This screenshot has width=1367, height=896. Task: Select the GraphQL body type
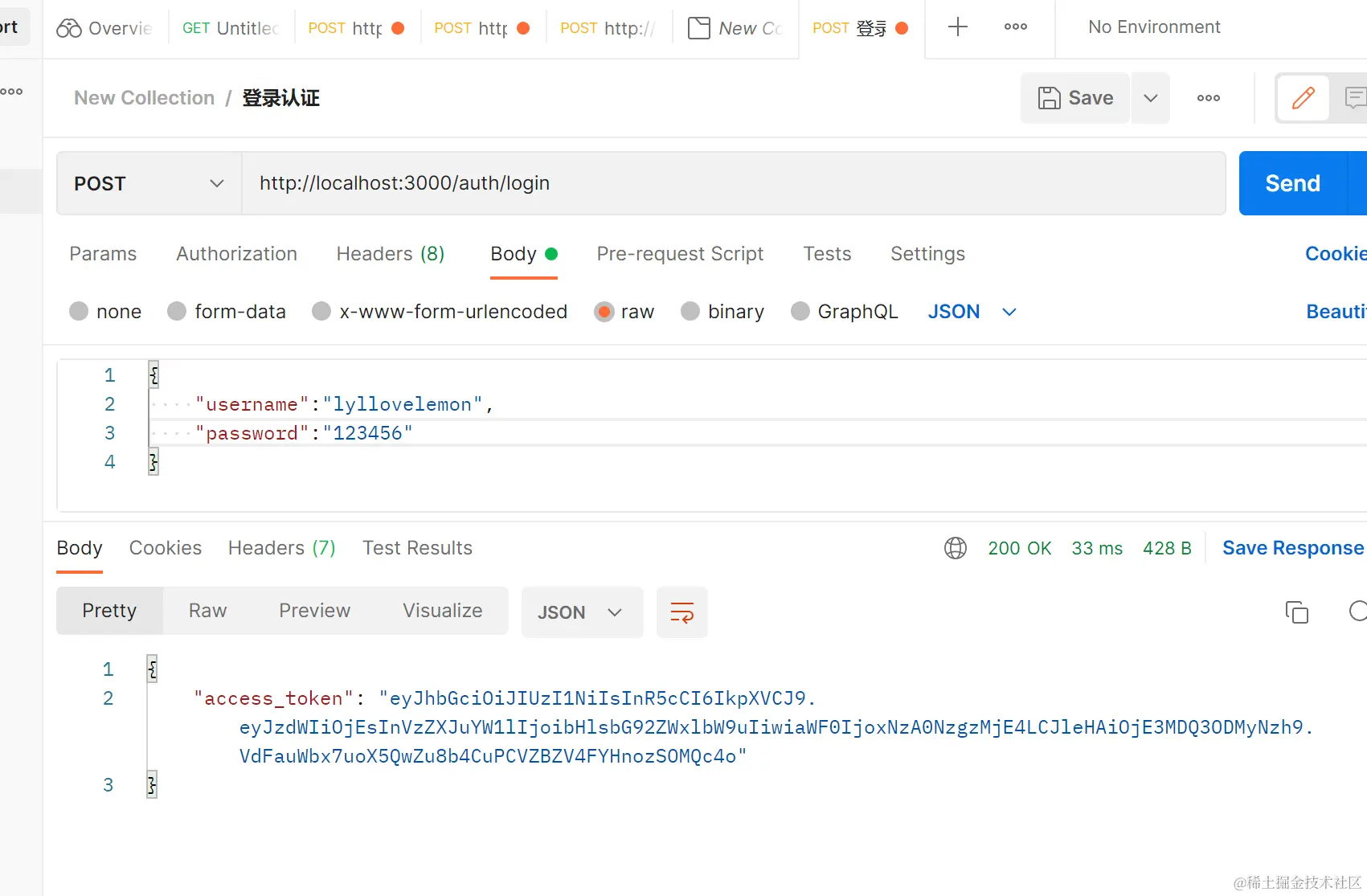point(800,311)
